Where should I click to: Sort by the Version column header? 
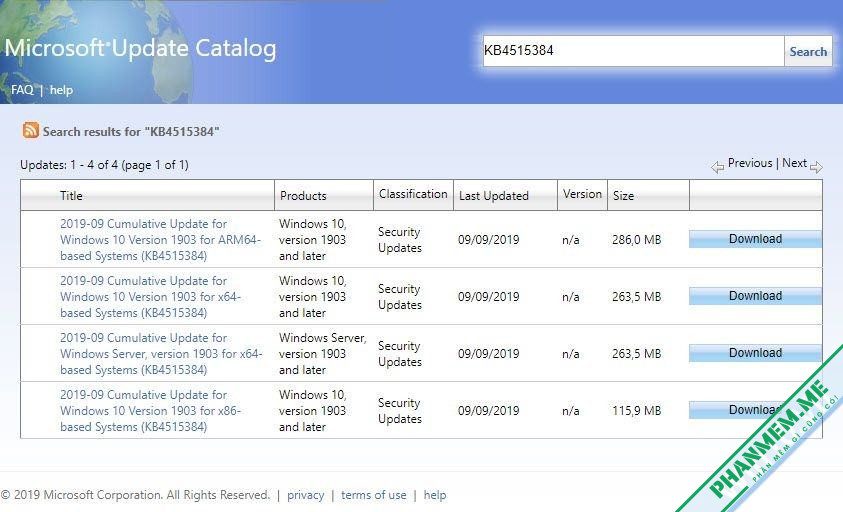(x=582, y=194)
